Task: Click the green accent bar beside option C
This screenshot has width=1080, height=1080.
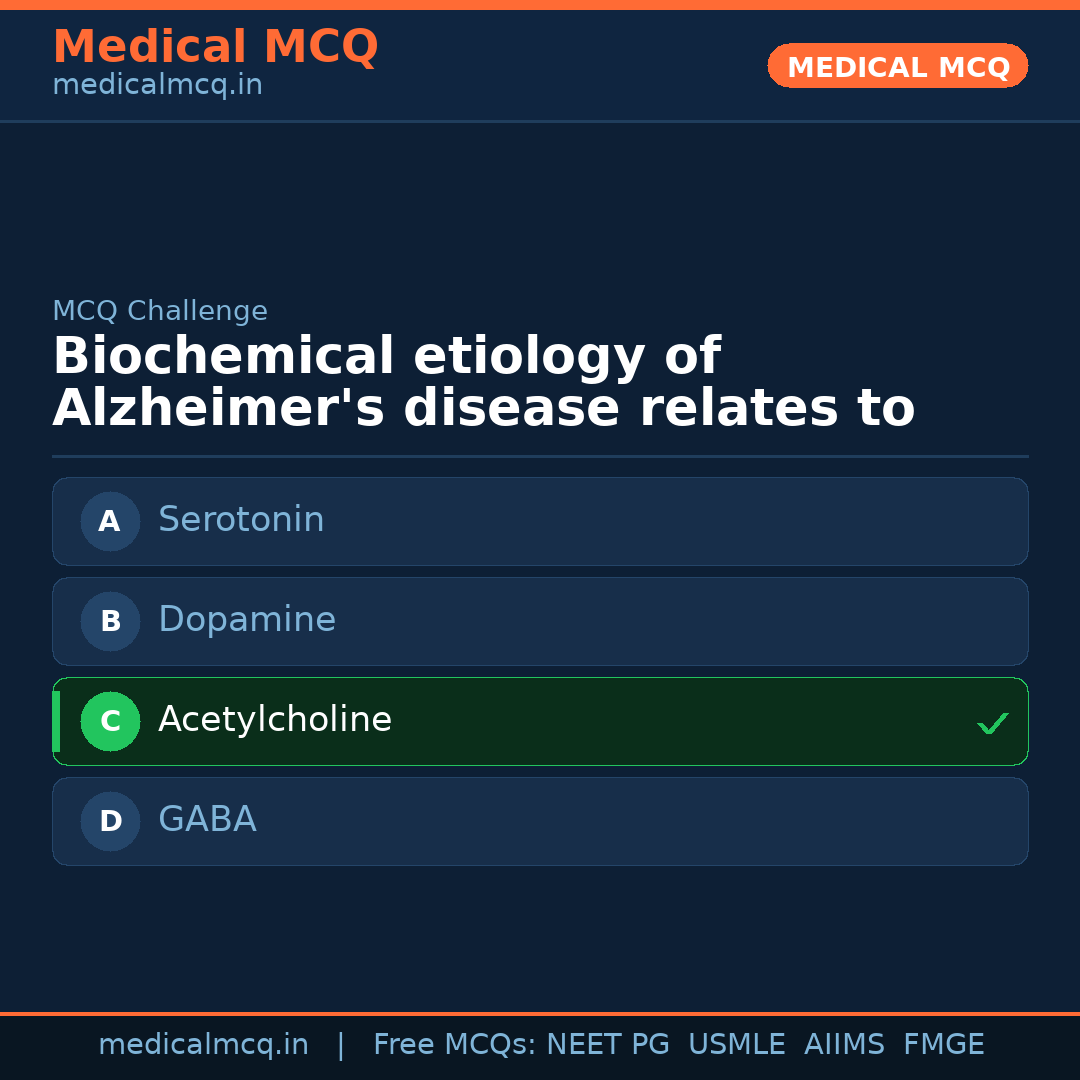Action: click(56, 721)
